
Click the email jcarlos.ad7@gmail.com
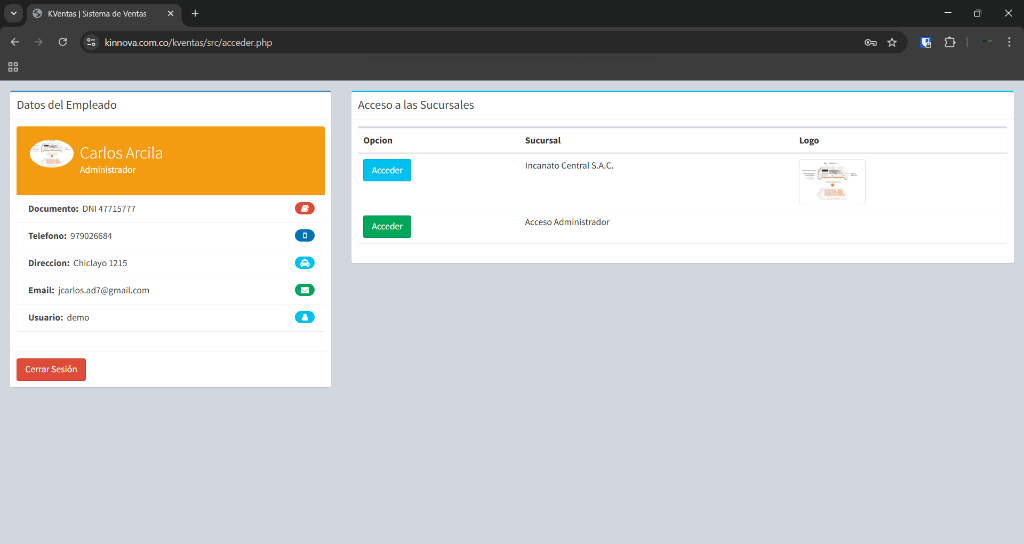coord(103,291)
